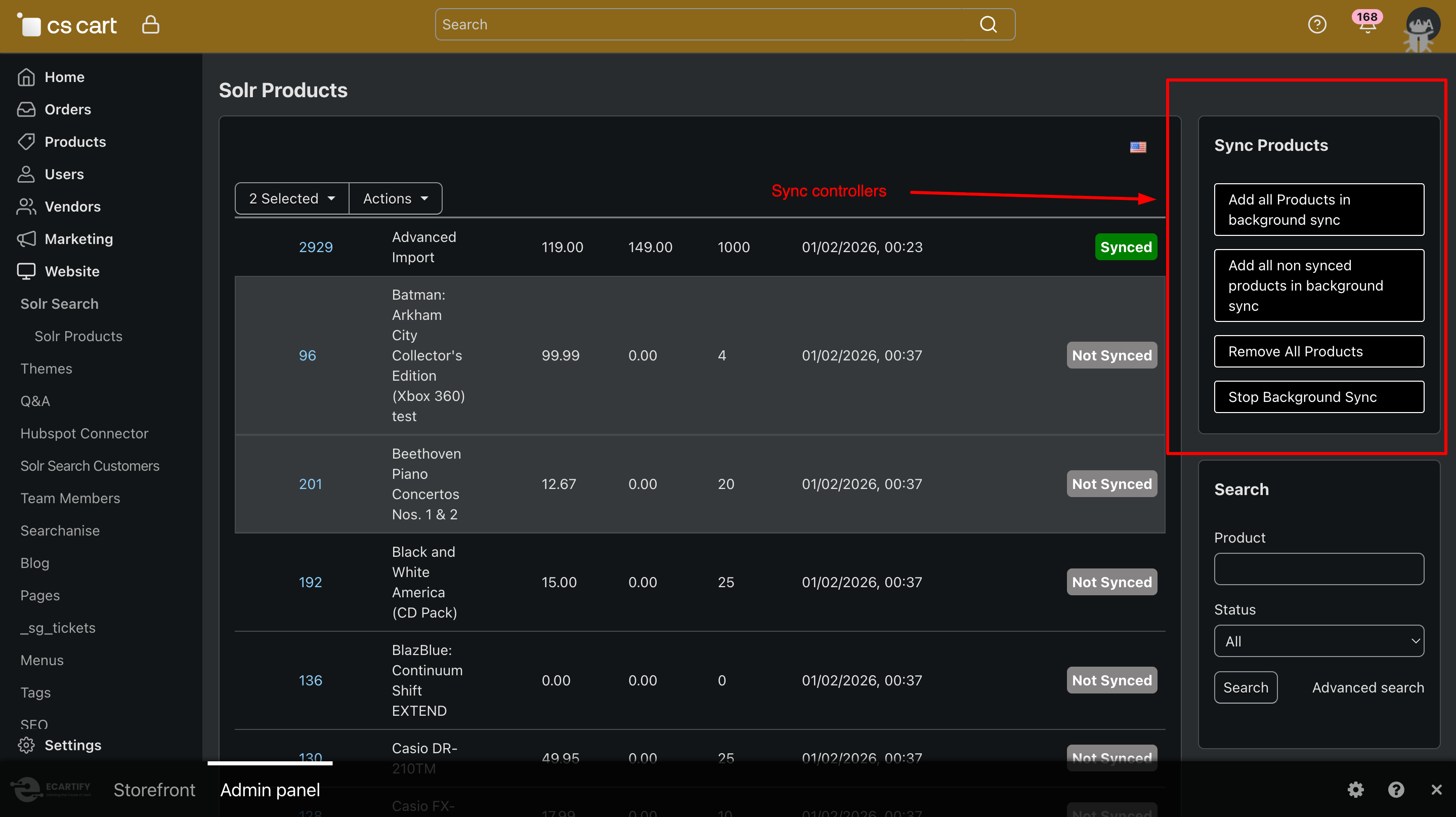This screenshot has height=817, width=1456.
Task: Click the help question mark in top bar
Action: pos(1317,24)
